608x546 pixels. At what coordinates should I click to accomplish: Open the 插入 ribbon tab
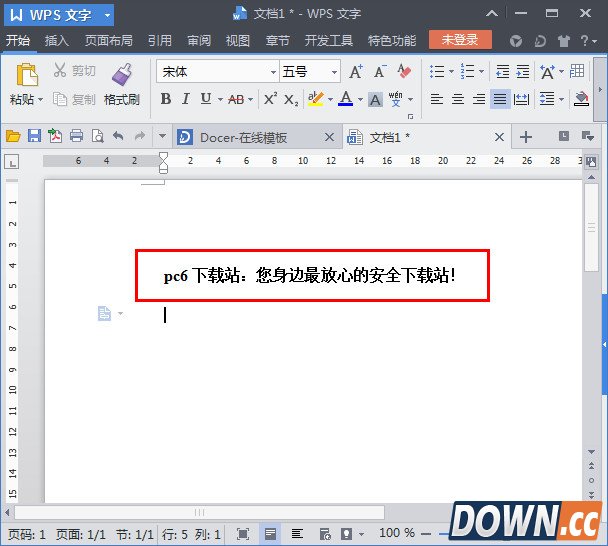[x=57, y=41]
